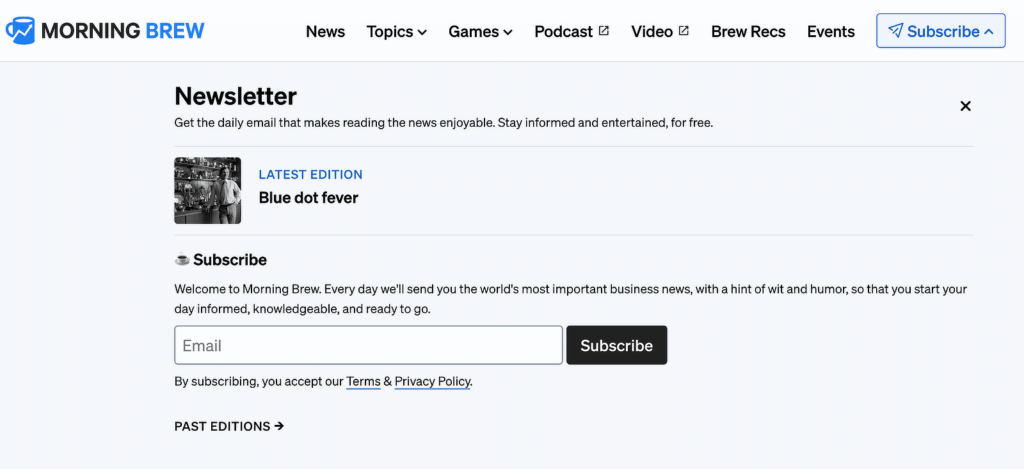Collapse the Subscribe panel from header button
Viewport: 1024px width, 469px height.
(940, 31)
